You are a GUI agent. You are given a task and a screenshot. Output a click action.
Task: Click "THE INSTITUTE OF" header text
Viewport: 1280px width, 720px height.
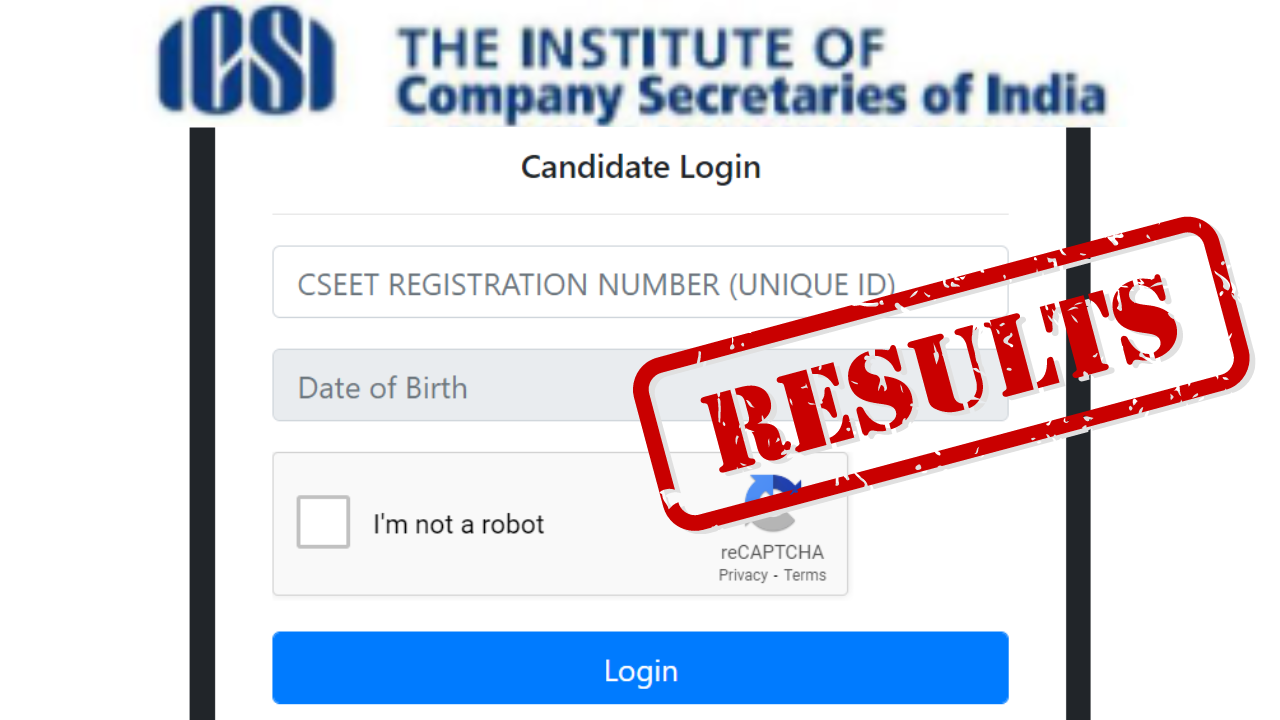(x=641, y=50)
